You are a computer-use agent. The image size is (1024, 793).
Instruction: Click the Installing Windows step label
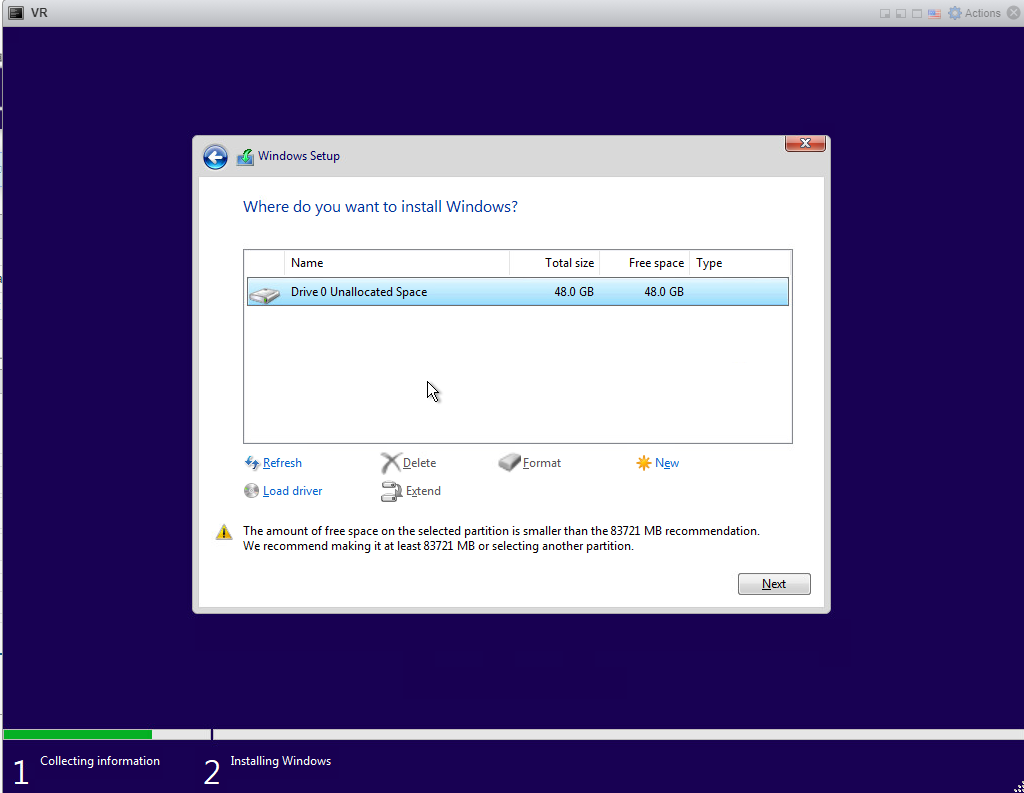pos(281,761)
